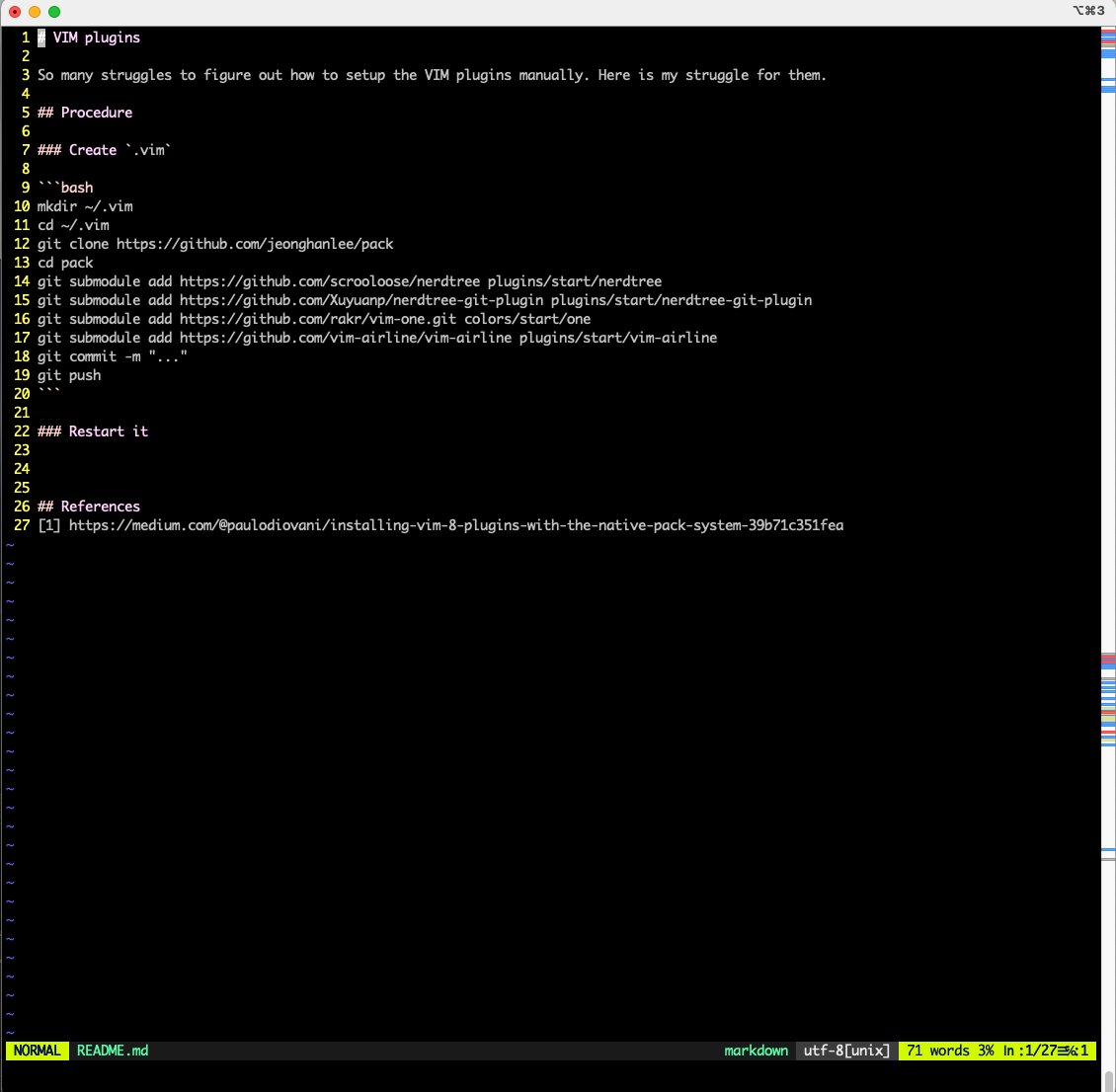Click the jeonghanlee/pack git clone URL
Screen dimensions: 1116x1092
(255, 244)
